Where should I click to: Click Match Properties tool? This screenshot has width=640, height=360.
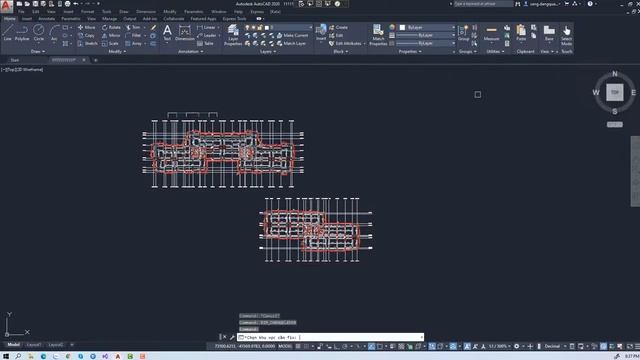click(378, 35)
